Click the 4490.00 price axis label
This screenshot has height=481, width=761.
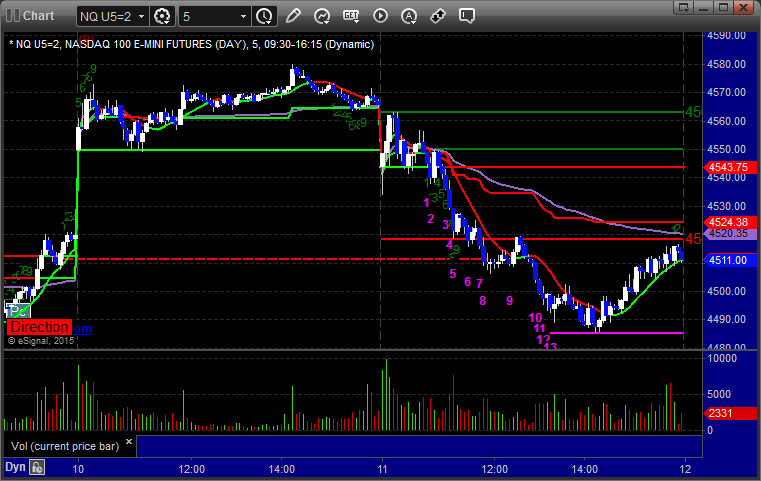tap(727, 319)
